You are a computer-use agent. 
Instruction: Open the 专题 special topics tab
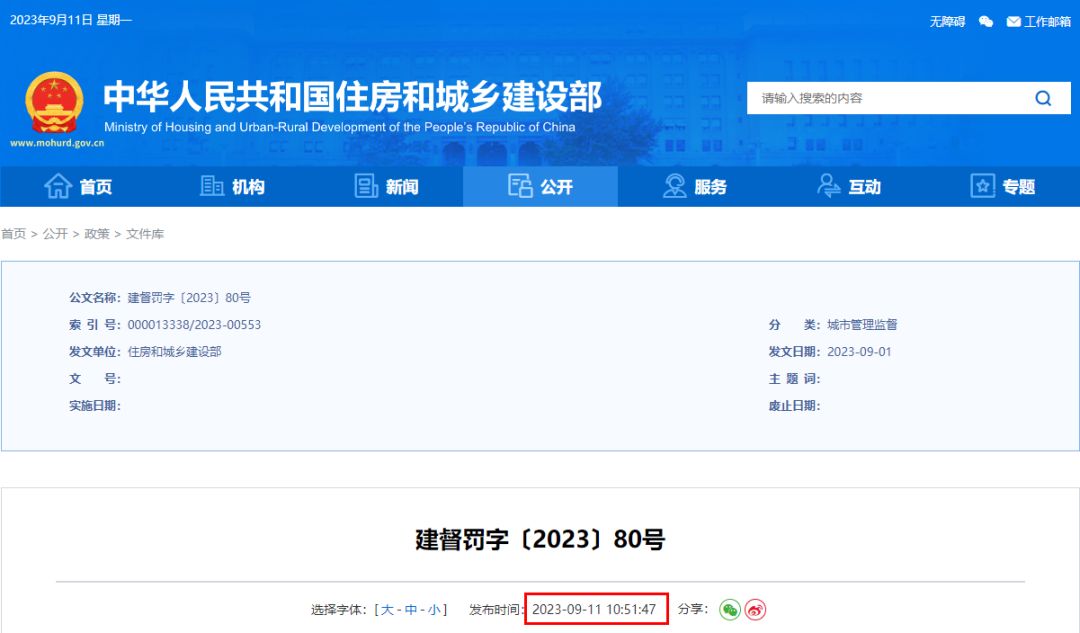point(1002,187)
